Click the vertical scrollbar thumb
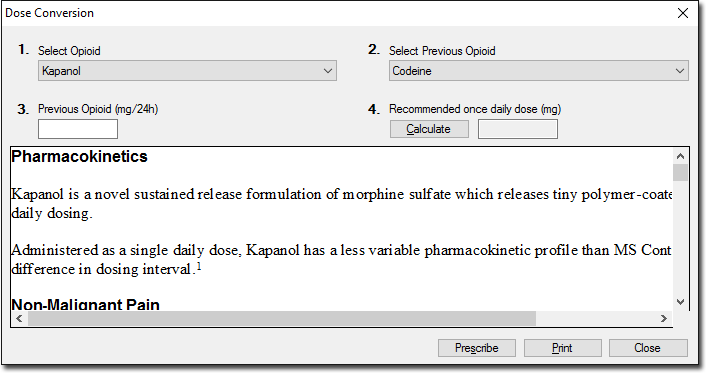706x373 pixels. coord(680,173)
